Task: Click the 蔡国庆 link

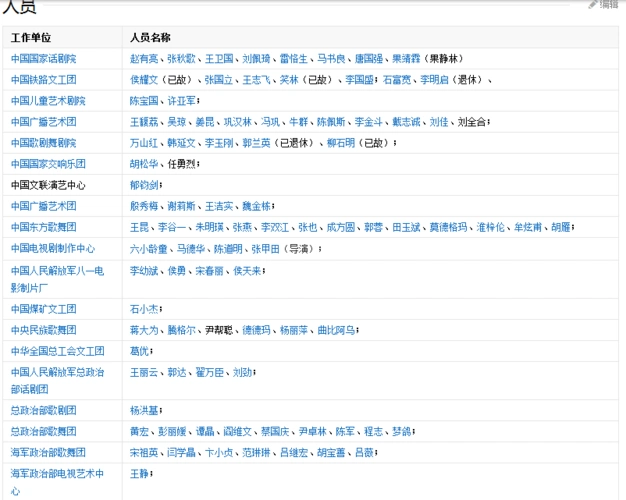Action: click(x=275, y=431)
